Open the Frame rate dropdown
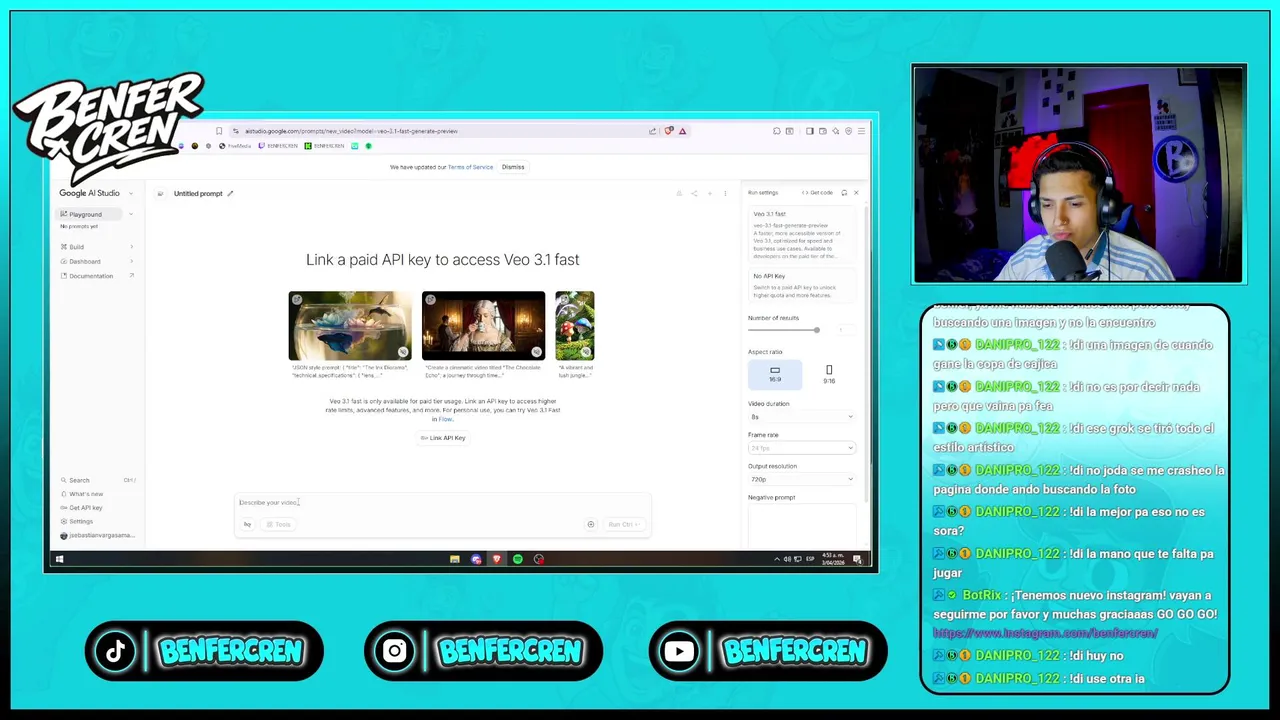 point(801,448)
